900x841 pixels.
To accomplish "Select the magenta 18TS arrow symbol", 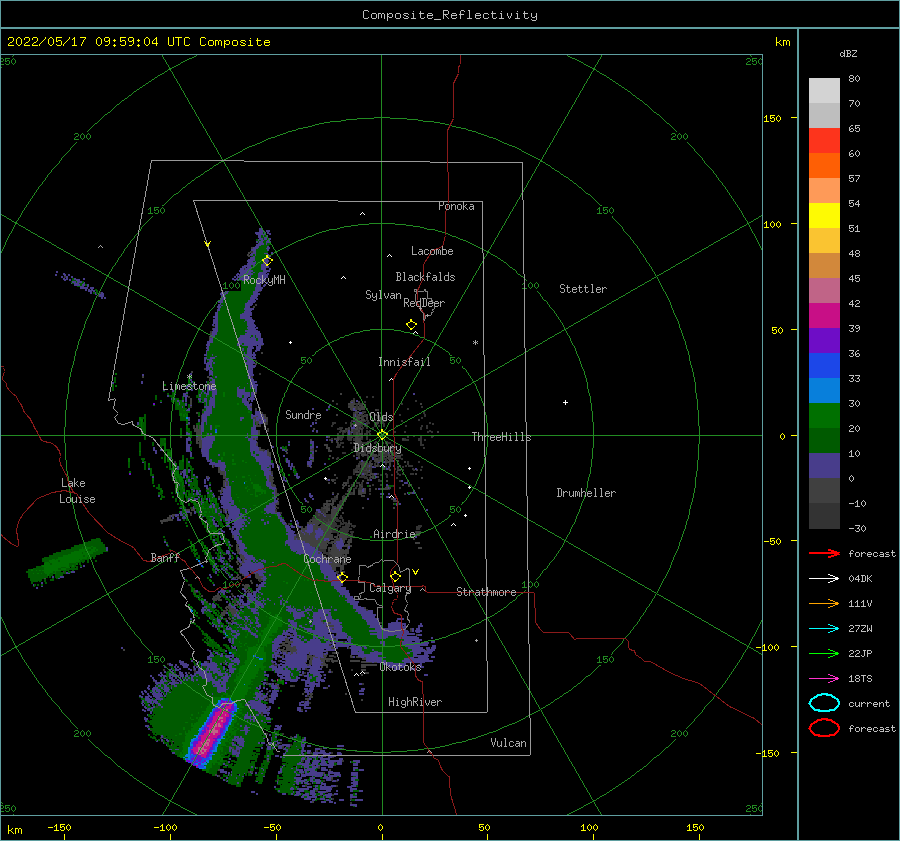I will [824, 679].
